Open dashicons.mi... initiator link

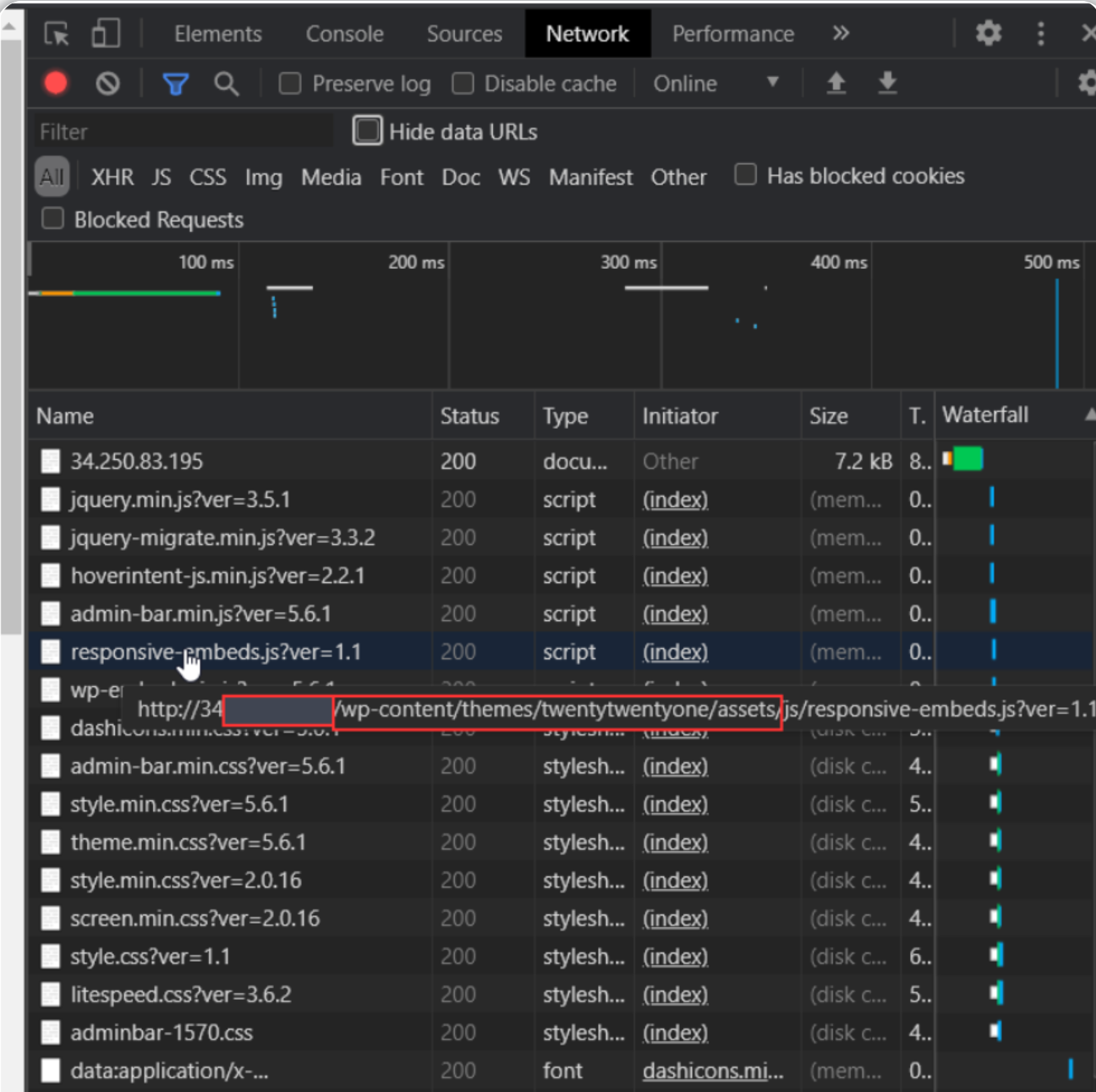tap(713, 1070)
